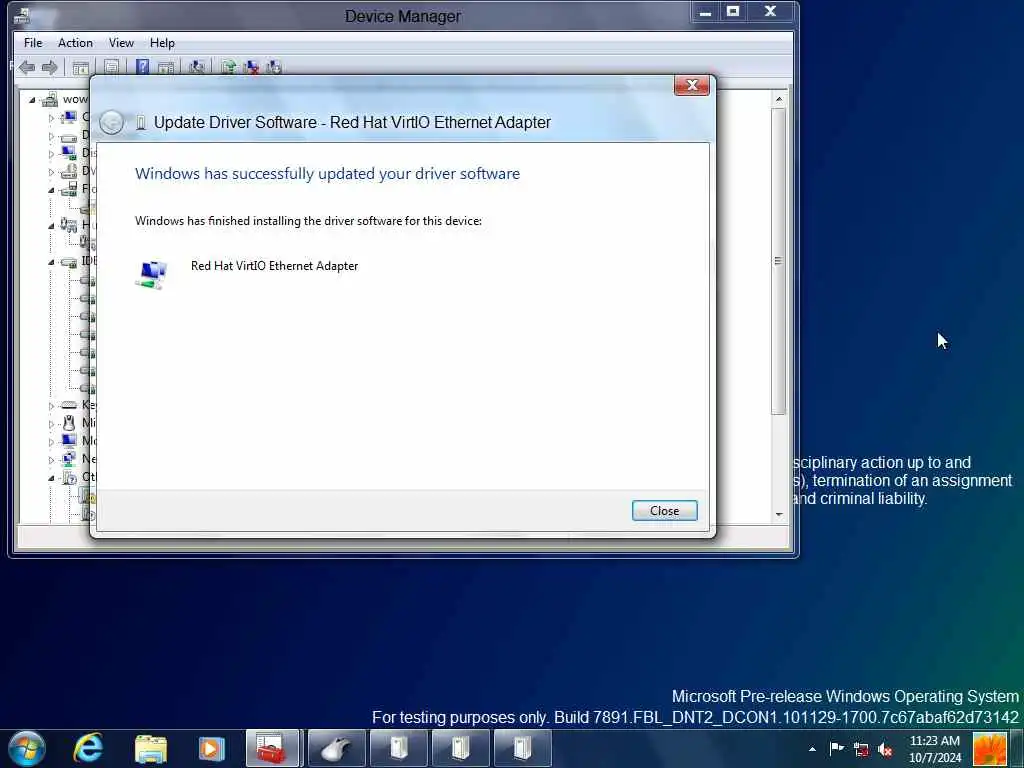Collapse the root wow node in device tree
Image resolution: width=1024 pixels, height=768 pixels.
click(x=32, y=100)
